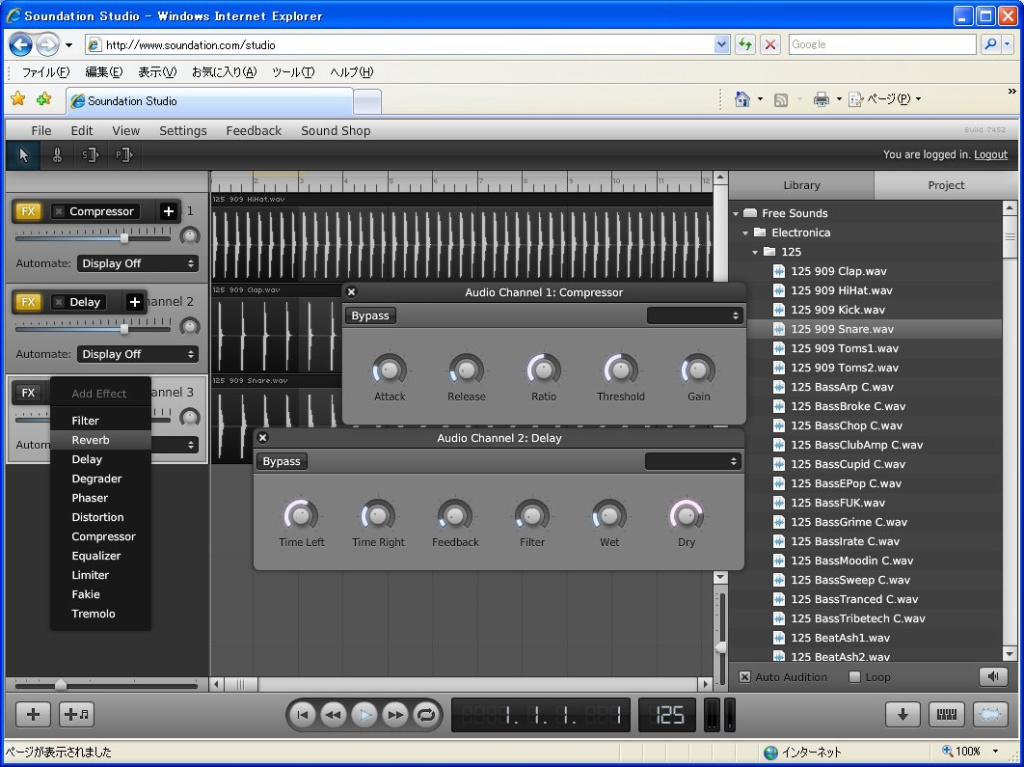Select the arrow pointer tool

tap(24, 155)
